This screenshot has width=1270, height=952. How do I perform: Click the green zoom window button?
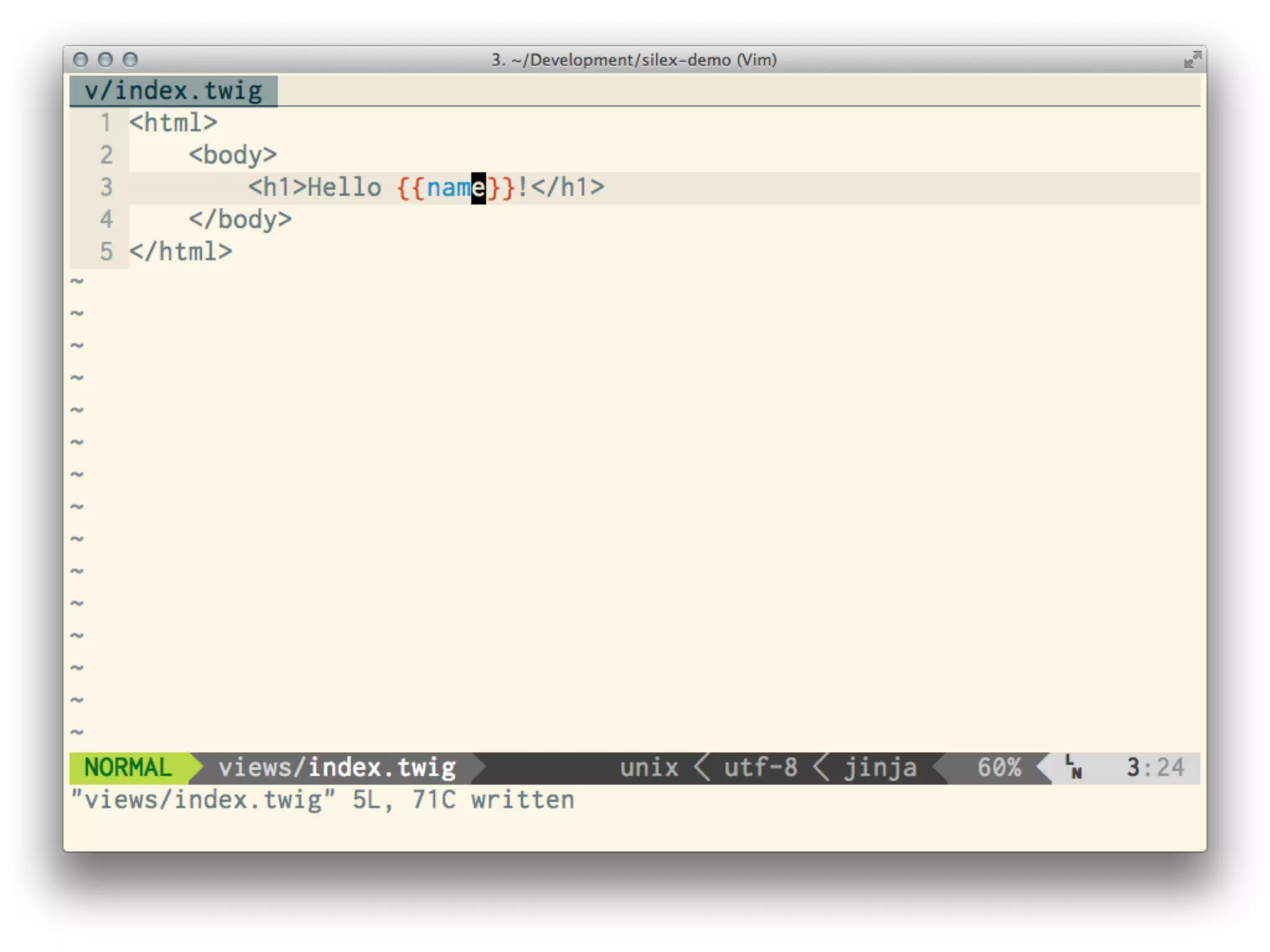[130, 59]
